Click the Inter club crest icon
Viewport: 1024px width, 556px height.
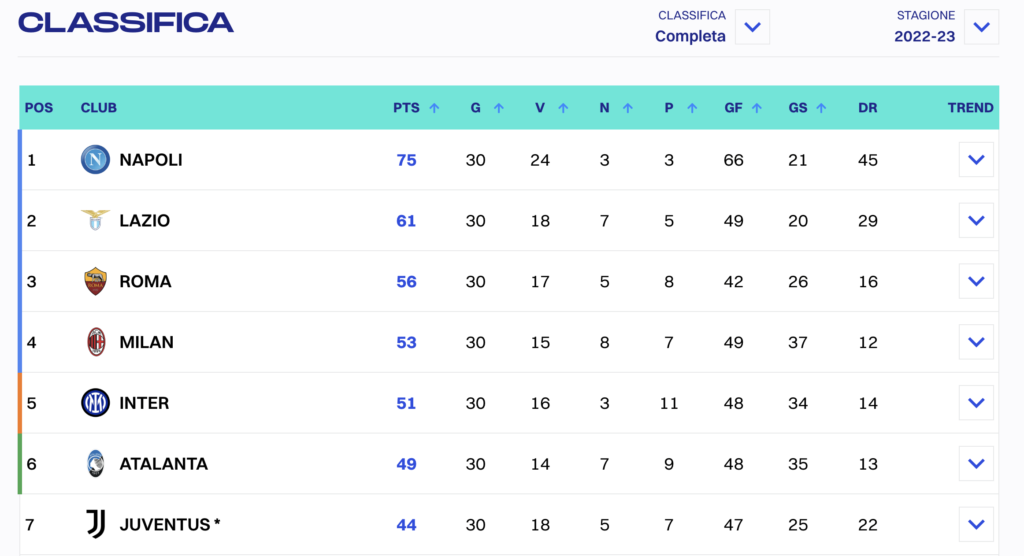click(x=95, y=403)
